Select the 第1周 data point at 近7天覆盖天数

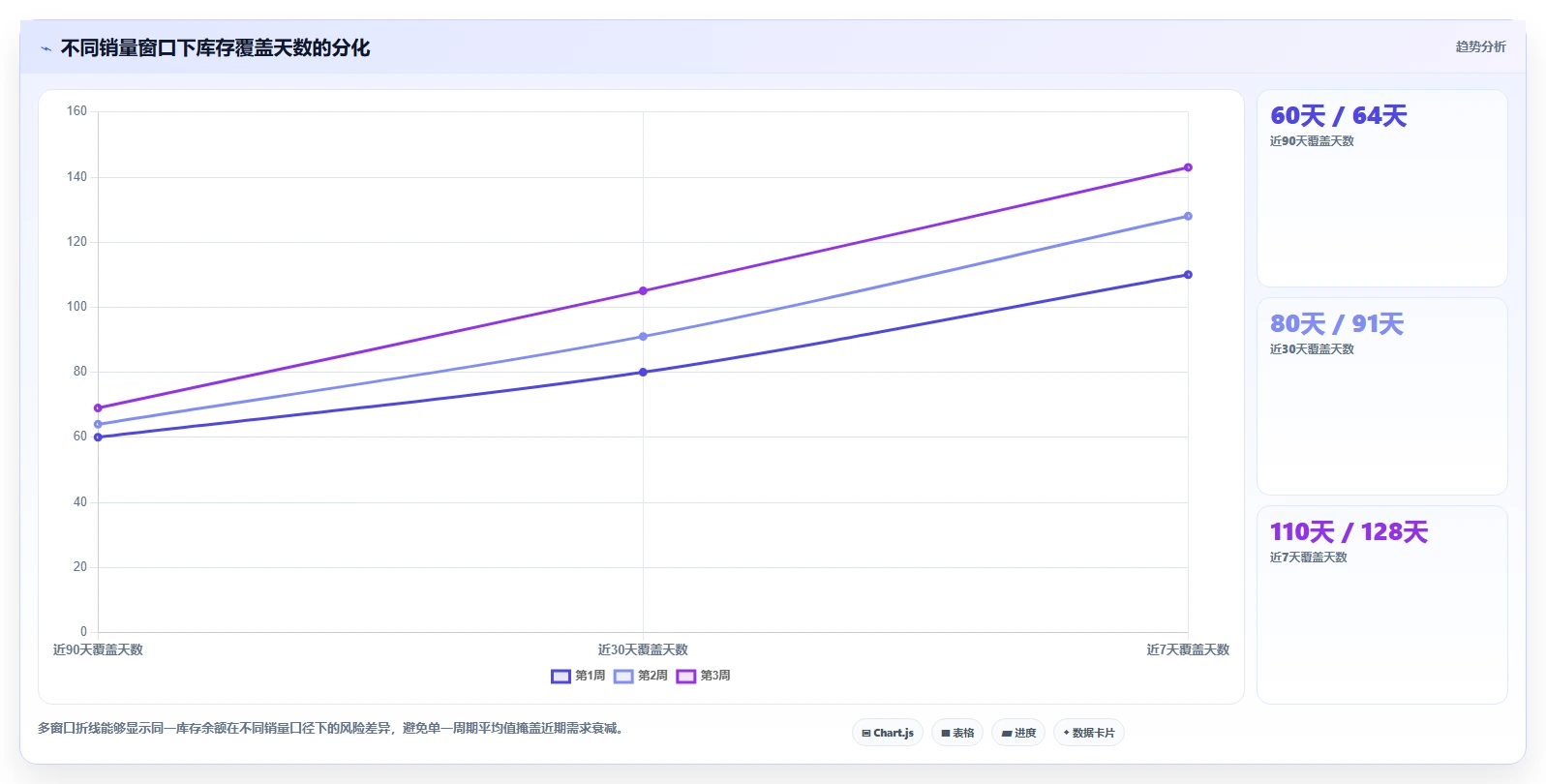(x=1188, y=275)
